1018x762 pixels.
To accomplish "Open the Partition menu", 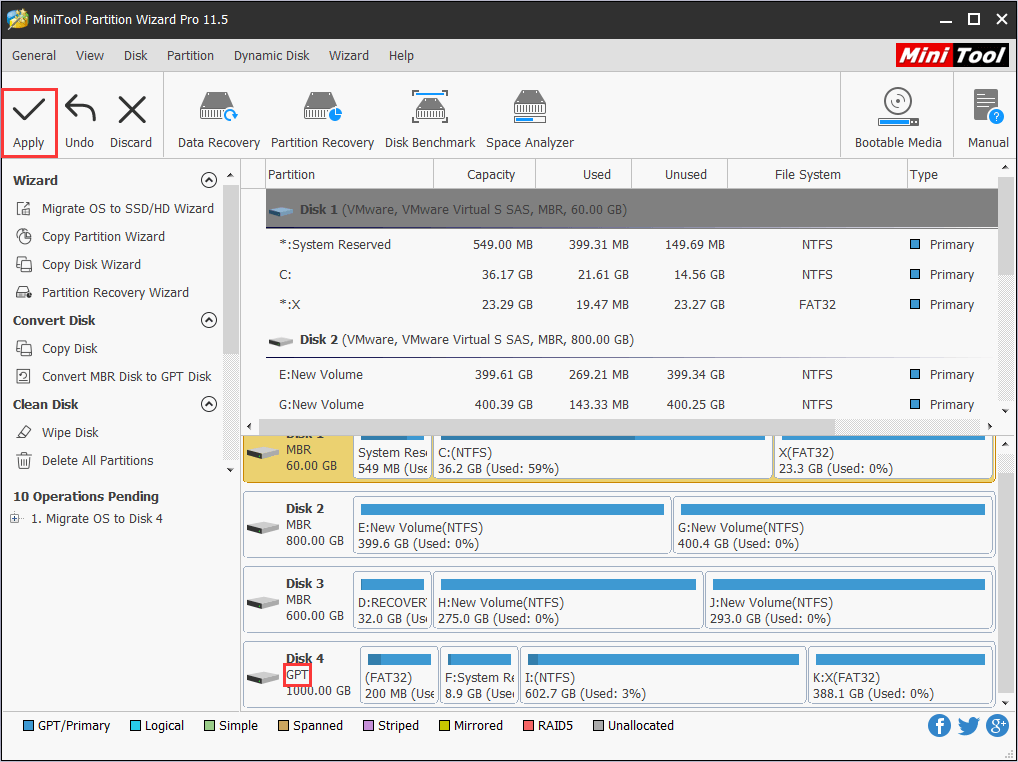I will pyautogui.click(x=190, y=56).
